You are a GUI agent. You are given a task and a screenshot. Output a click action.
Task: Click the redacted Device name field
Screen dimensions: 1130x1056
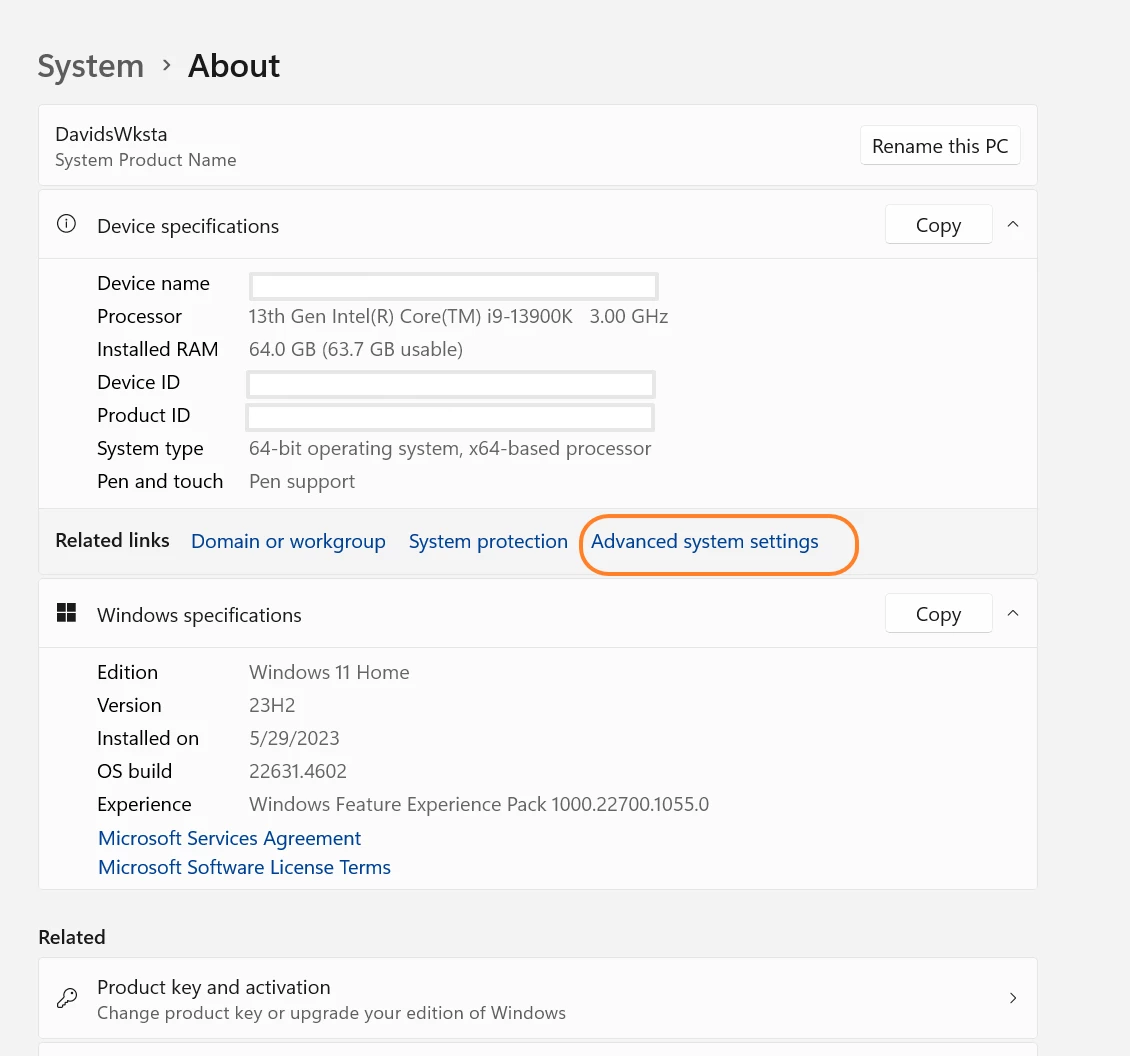coord(453,286)
